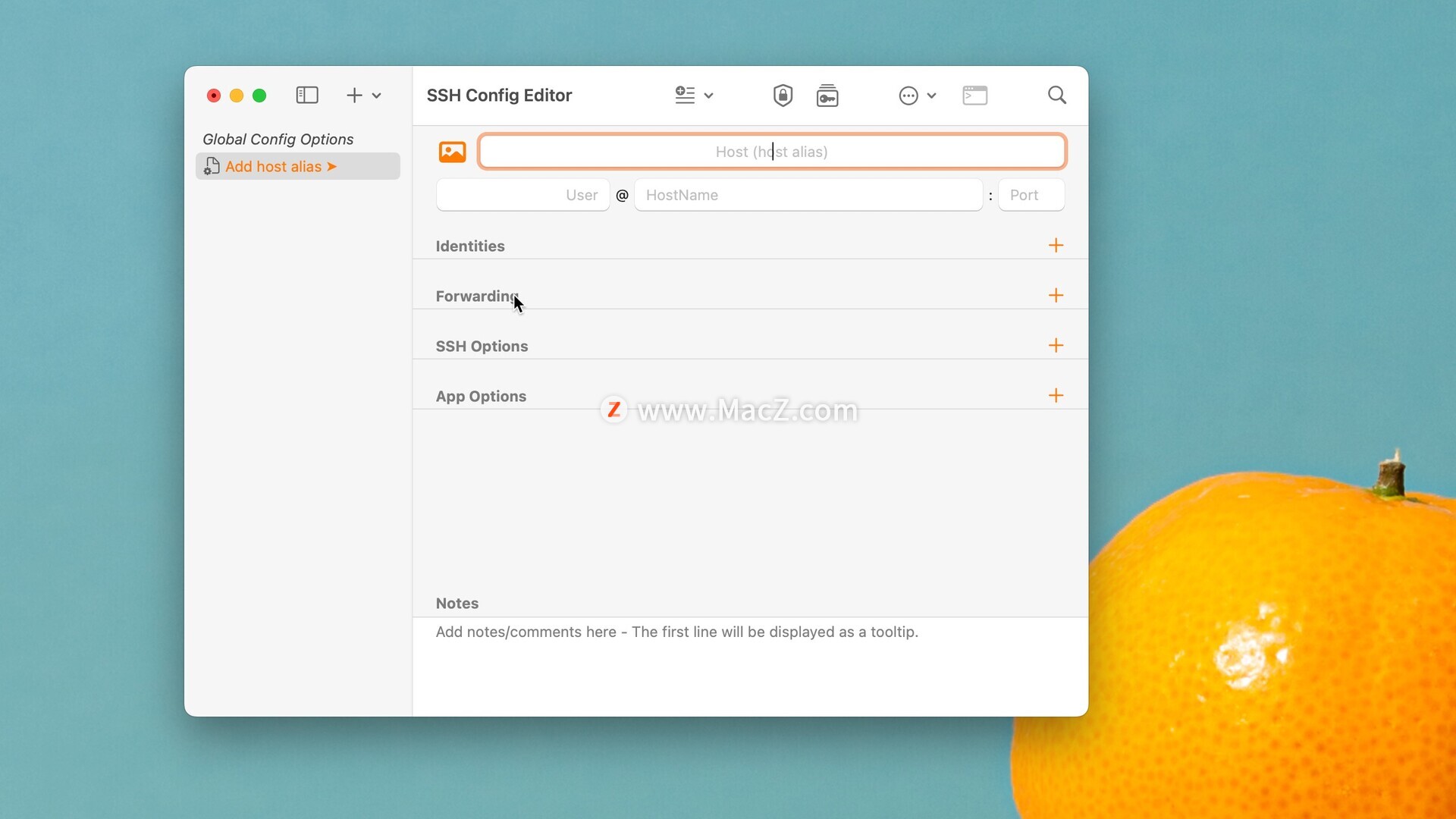
Task: Click the SSH Options section header
Action: pos(482,346)
